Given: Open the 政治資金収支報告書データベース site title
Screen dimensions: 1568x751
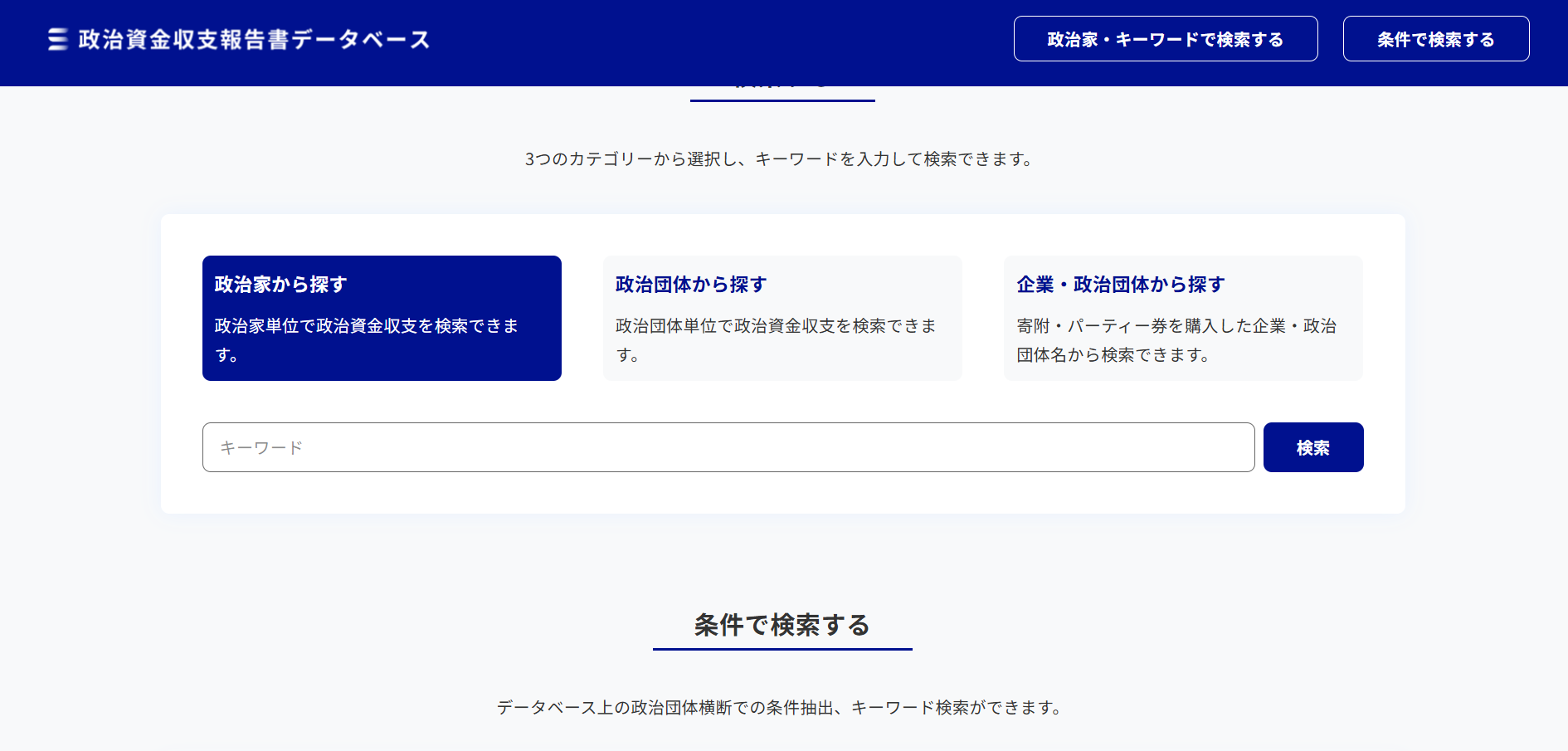Looking at the screenshot, I should (x=254, y=39).
